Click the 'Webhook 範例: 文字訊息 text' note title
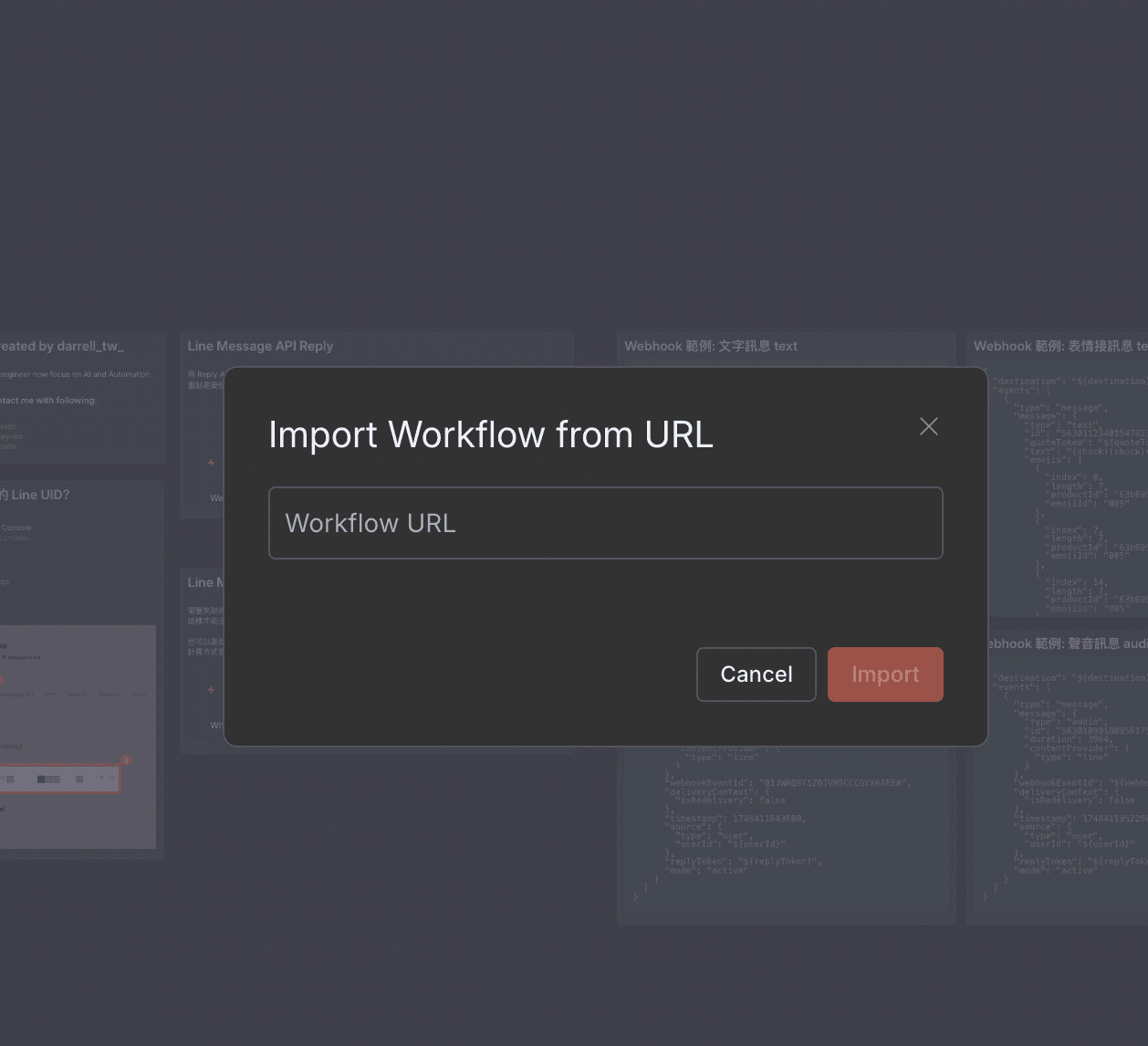1148x1046 pixels. coord(710,346)
